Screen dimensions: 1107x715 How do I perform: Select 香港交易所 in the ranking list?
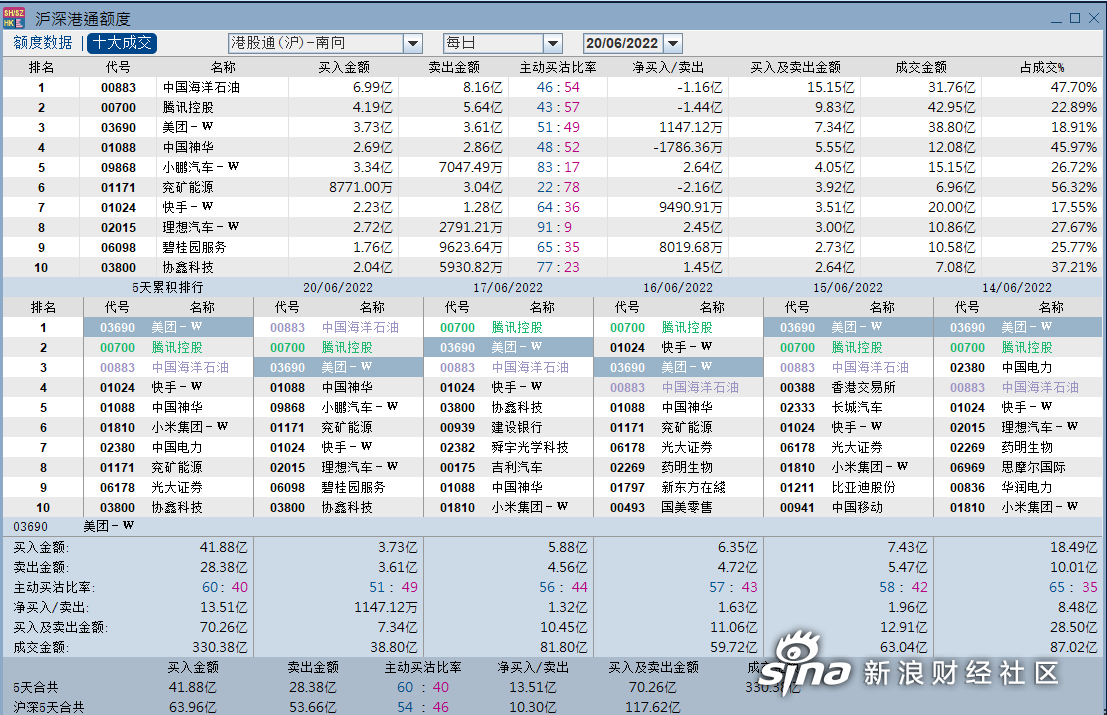click(x=863, y=387)
